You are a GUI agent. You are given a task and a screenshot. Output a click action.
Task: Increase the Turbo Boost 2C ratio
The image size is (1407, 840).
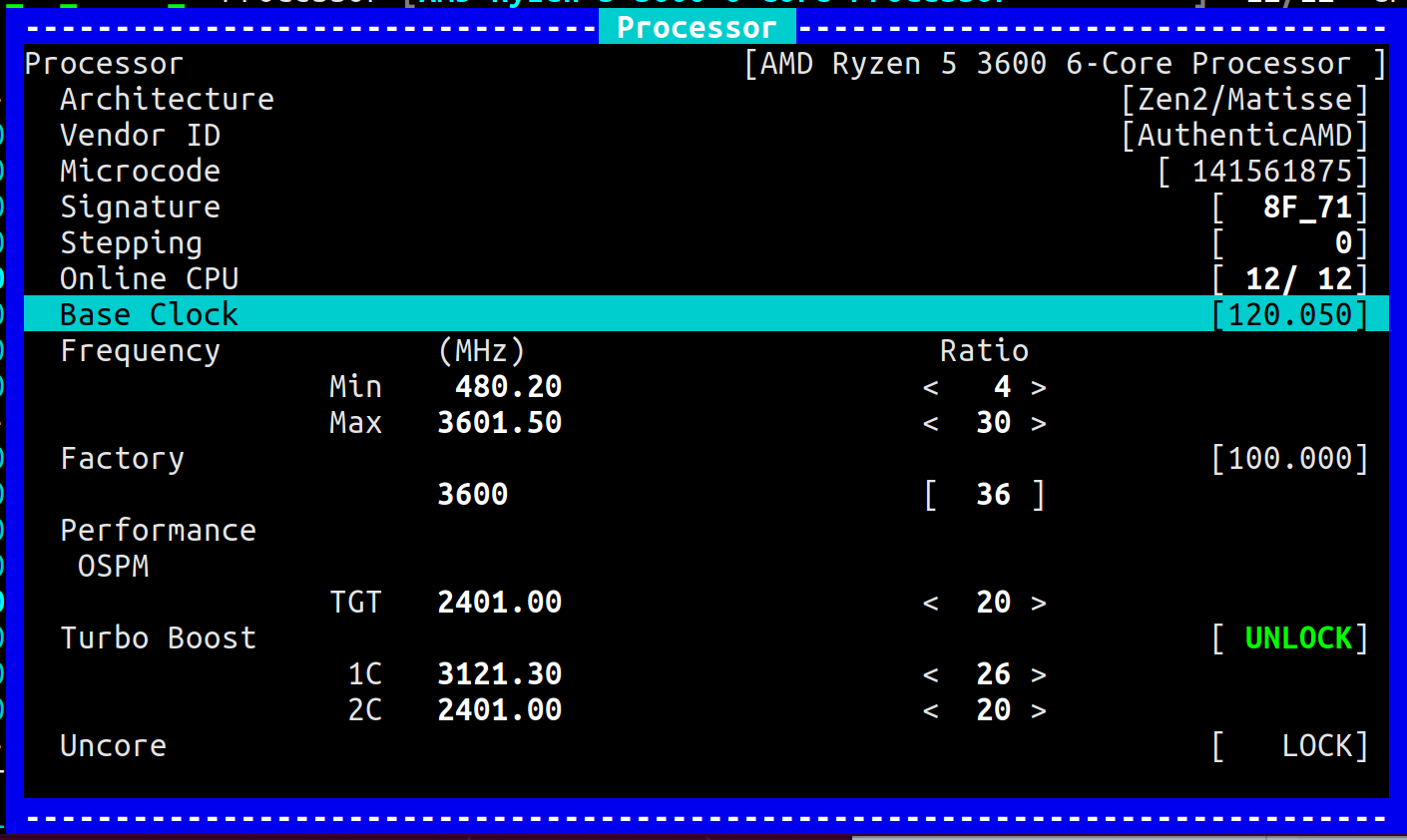point(1039,710)
